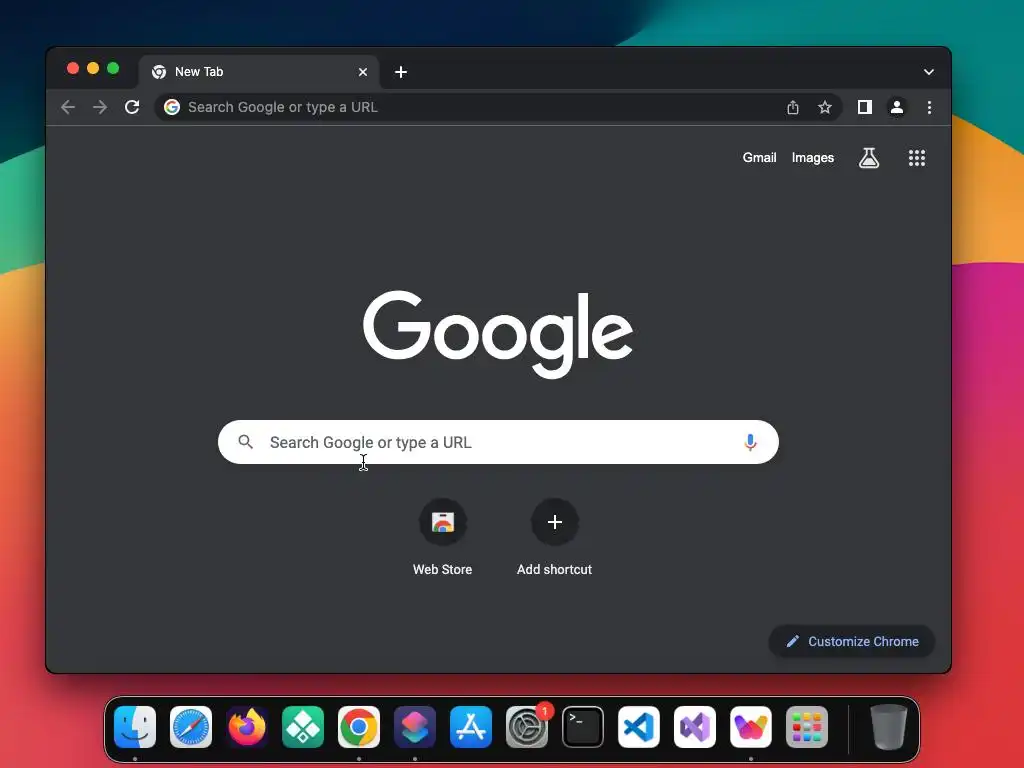Open purple Visual Studio icon in dock

coord(695,727)
